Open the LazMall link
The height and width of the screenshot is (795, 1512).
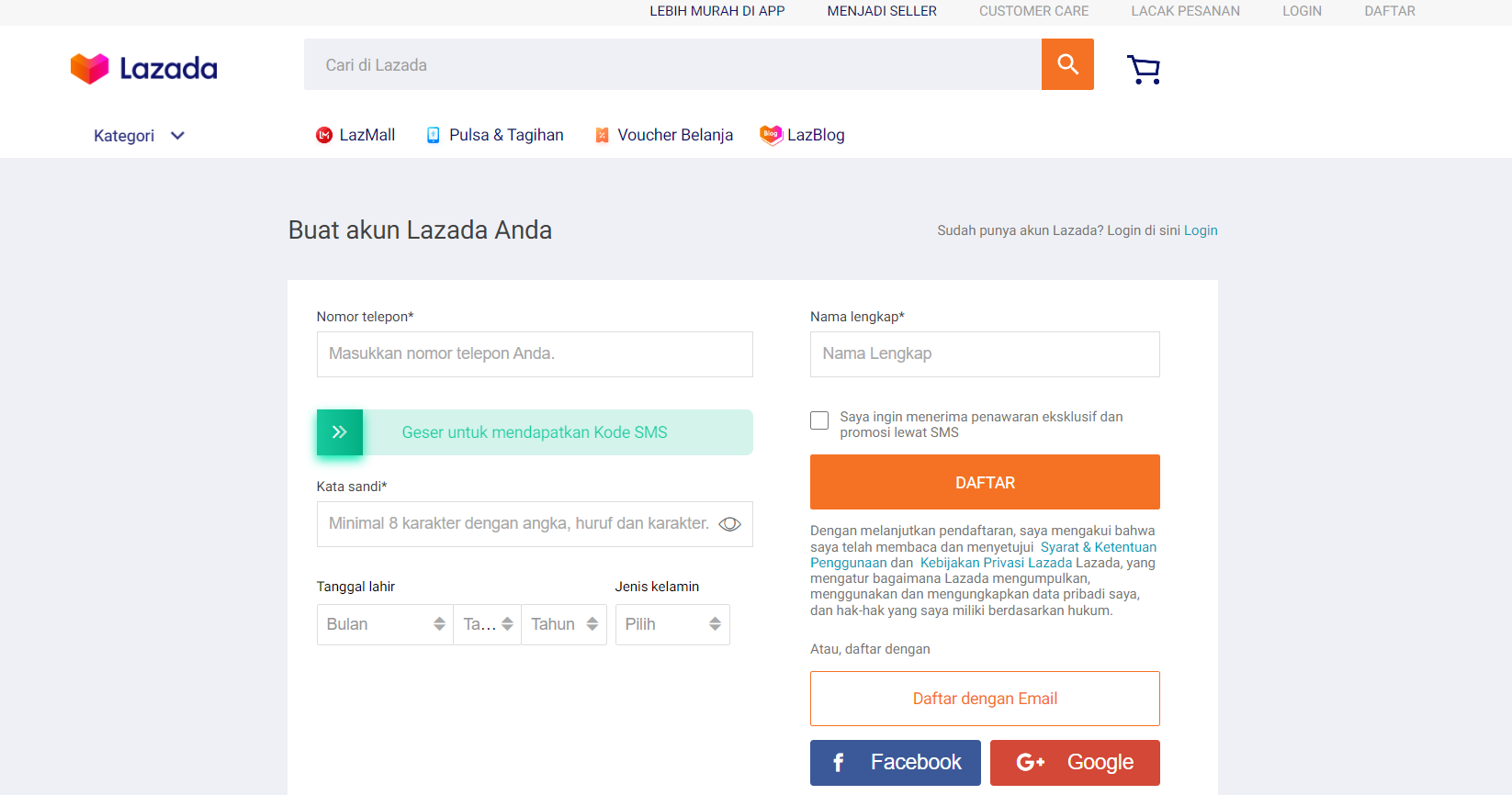pos(367,135)
